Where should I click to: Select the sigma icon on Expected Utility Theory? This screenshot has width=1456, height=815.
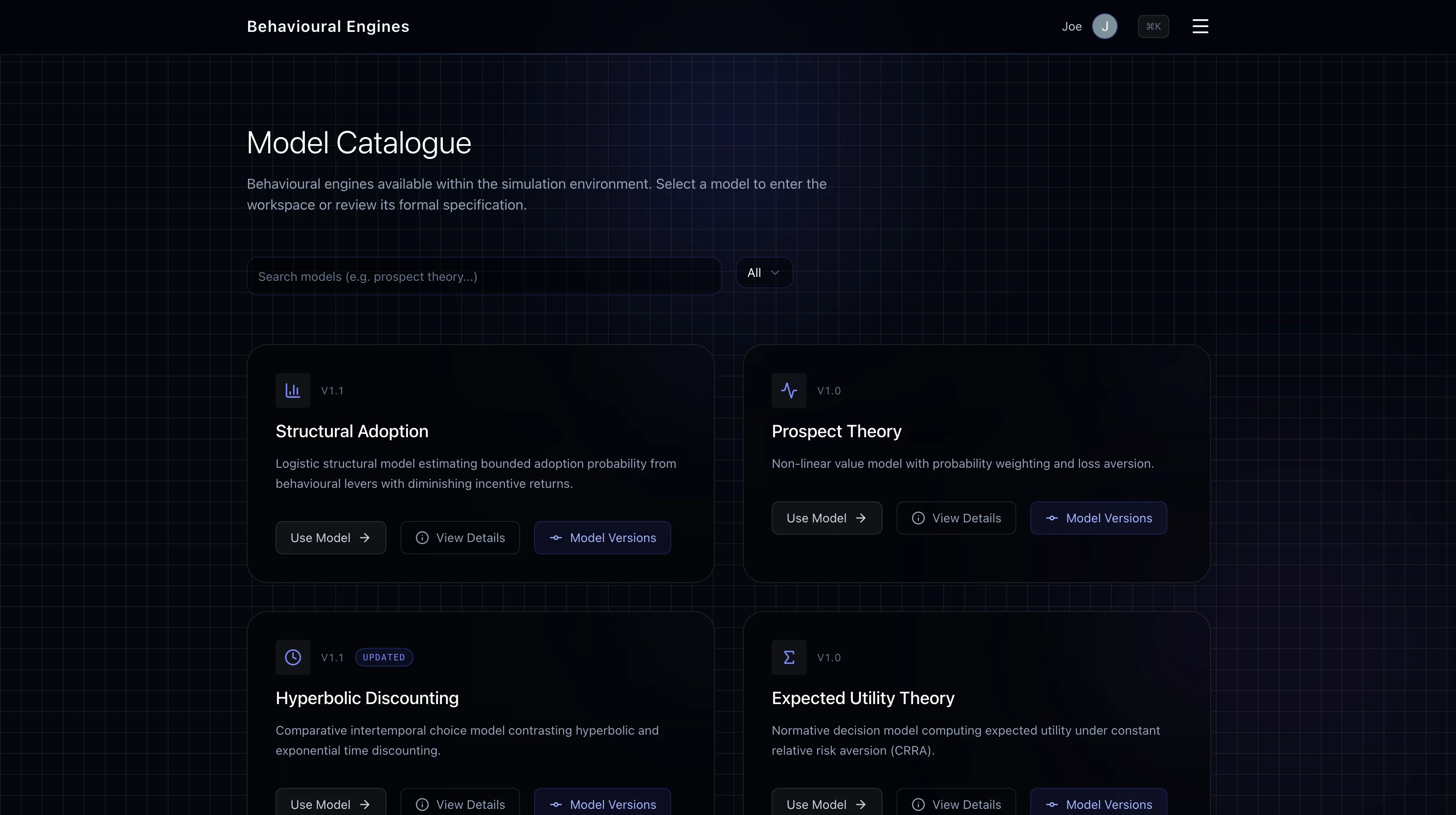(788, 657)
